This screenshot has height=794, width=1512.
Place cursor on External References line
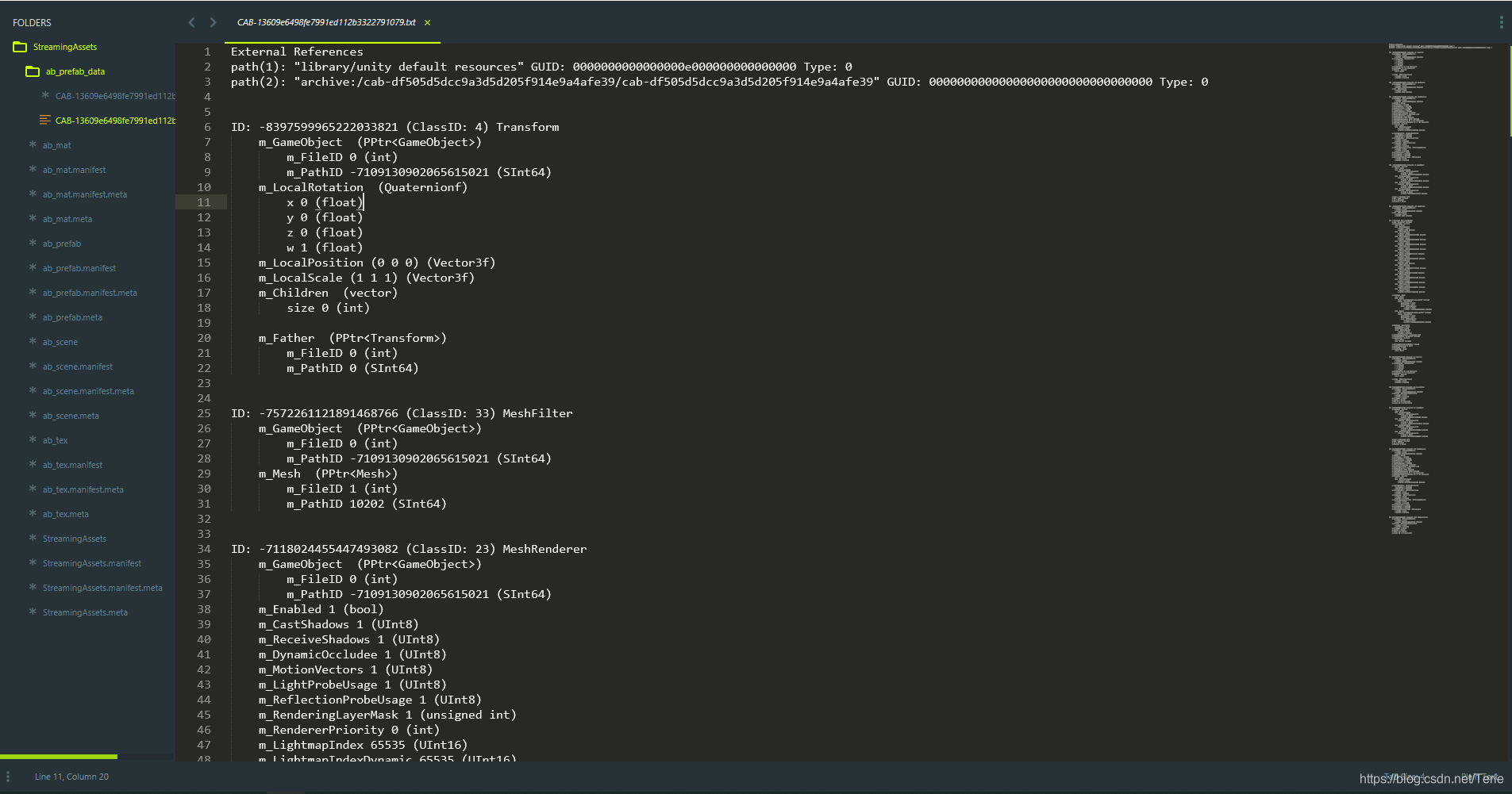click(x=297, y=52)
